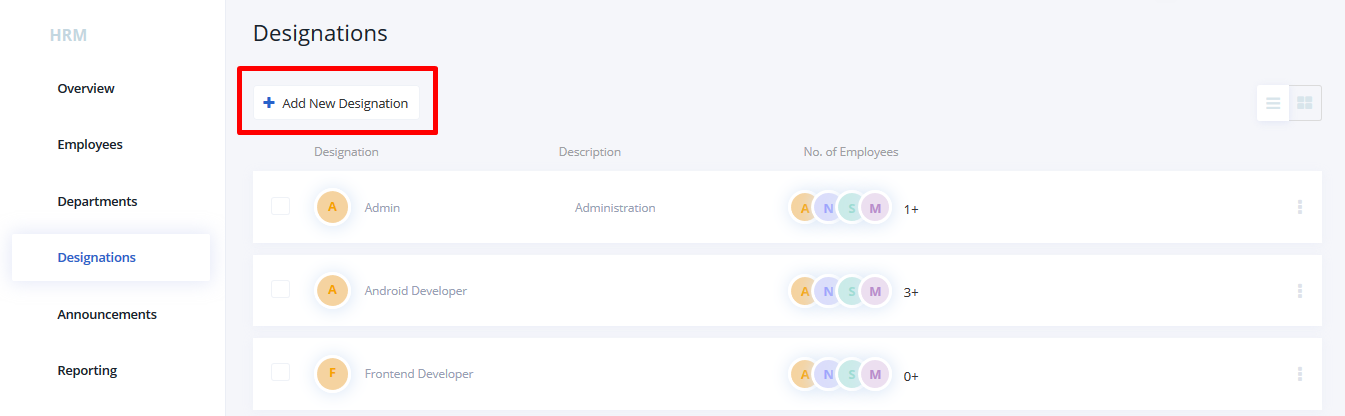The width and height of the screenshot is (1345, 416).
Task: Tick the checkbox for Frontend Developer row
Action: [x=281, y=372]
